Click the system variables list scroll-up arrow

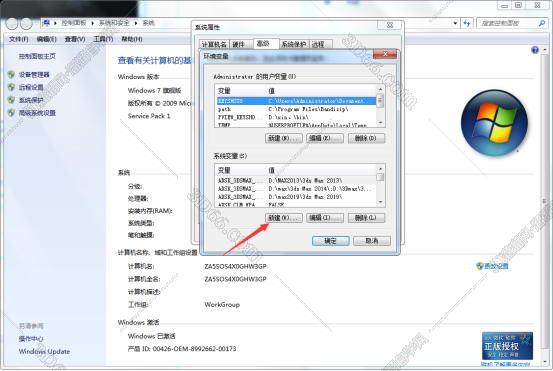[380, 169]
